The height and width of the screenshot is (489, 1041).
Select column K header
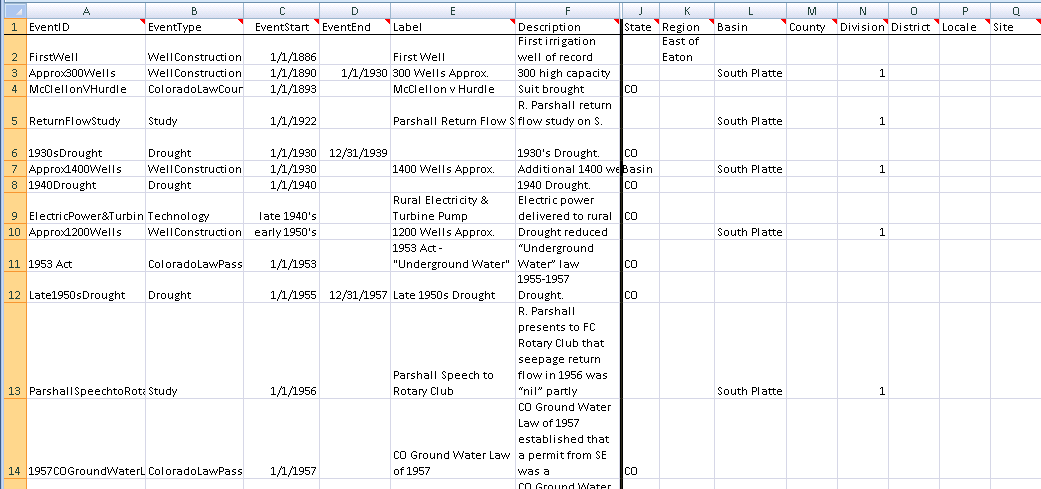coord(687,10)
